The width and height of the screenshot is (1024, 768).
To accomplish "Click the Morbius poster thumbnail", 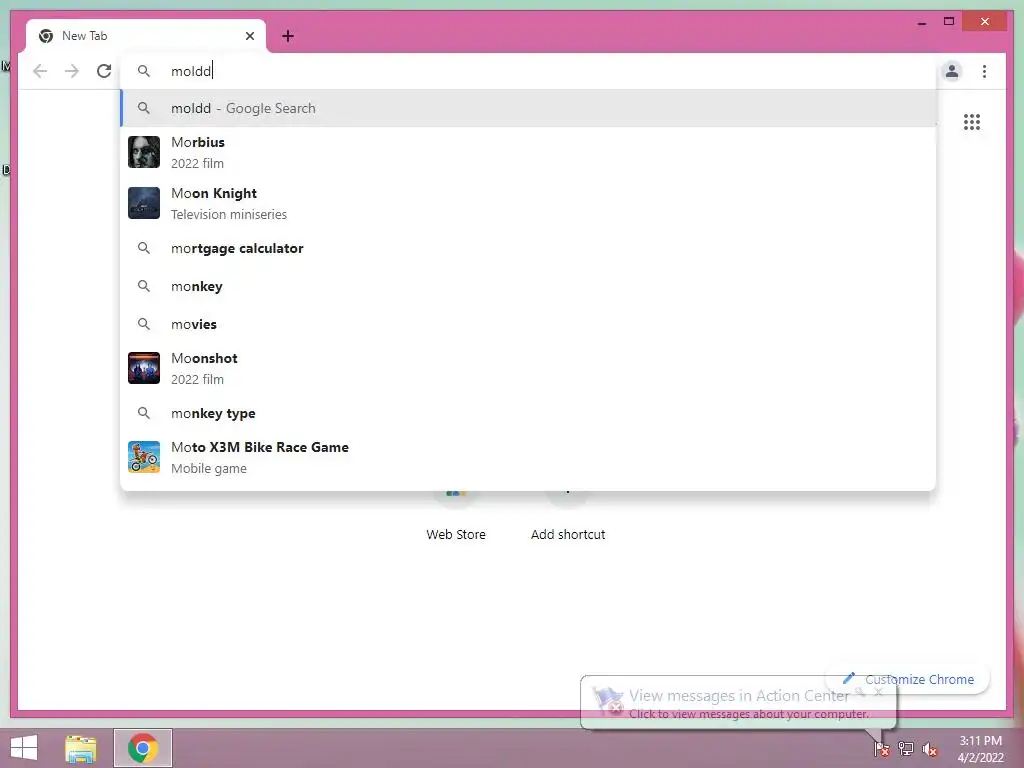I will pyautogui.click(x=144, y=152).
